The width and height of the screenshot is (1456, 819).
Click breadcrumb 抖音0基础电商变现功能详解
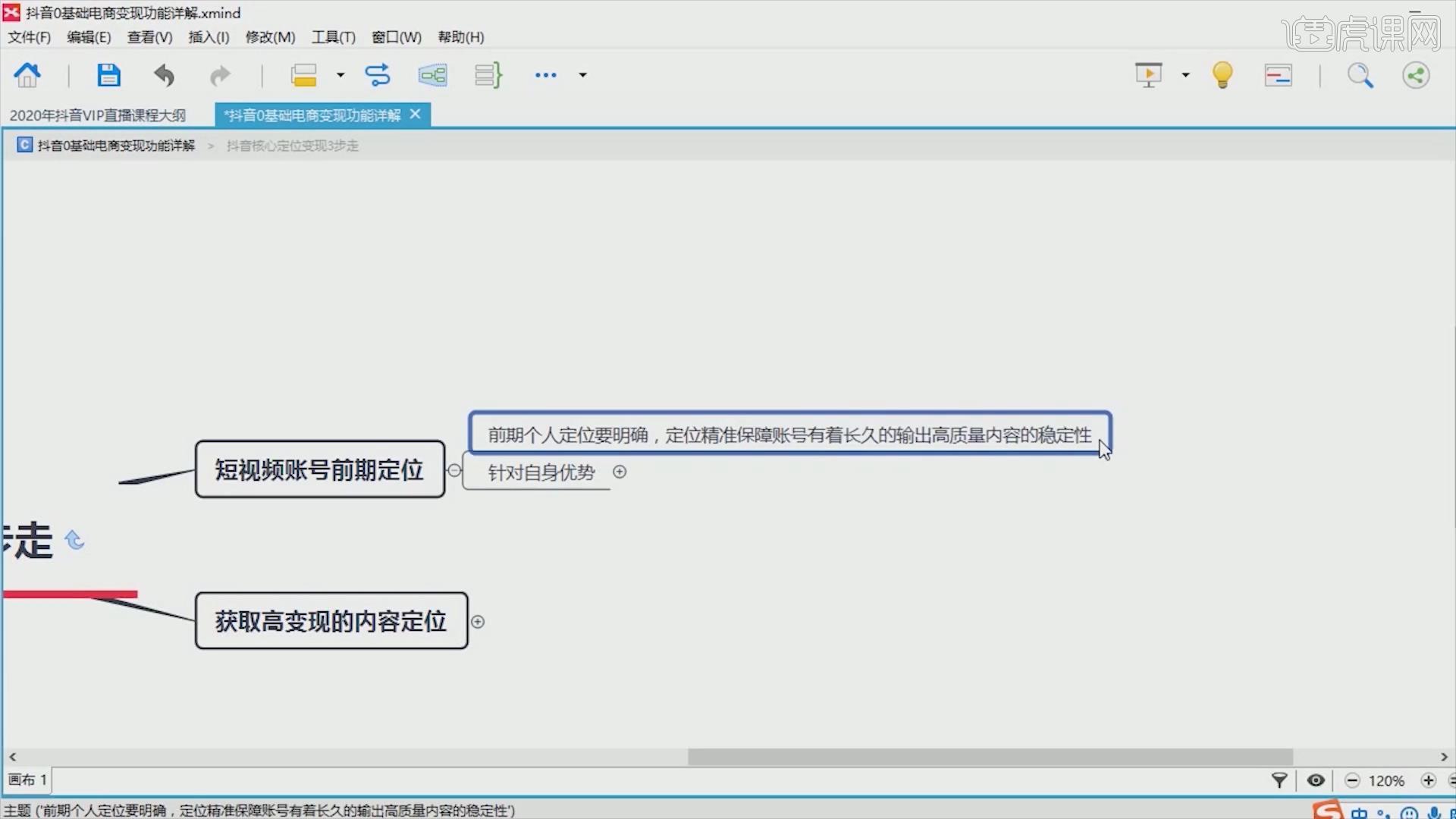point(116,146)
